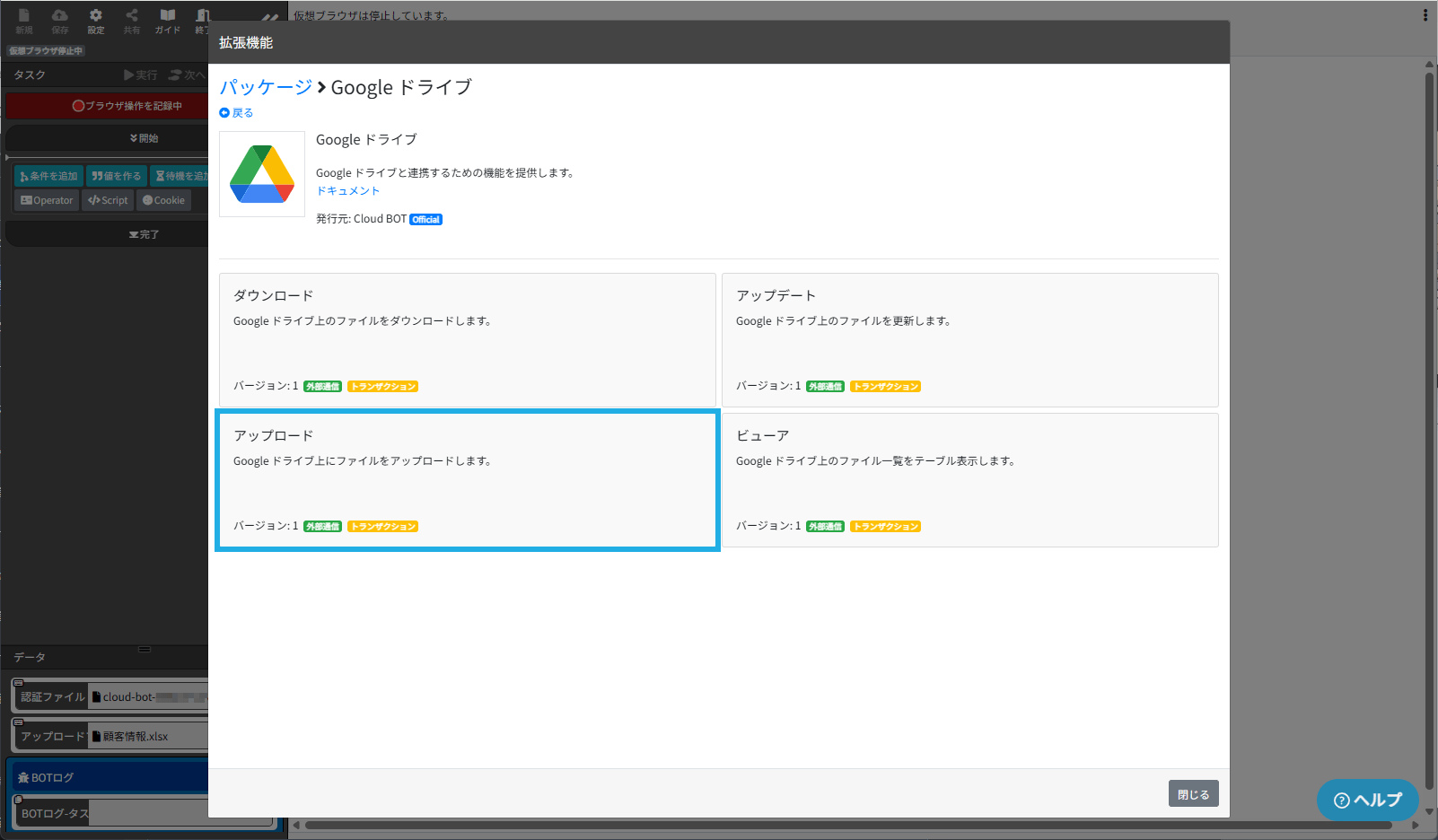This screenshot has height=840, width=1438.
Task: Click the 次へ (next step) button
Action: [188, 75]
